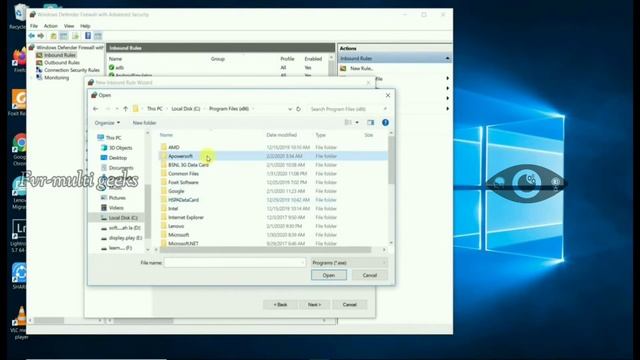The height and width of the screenshot is (360, 640).
Task: Open firewall Action menu
Action: coord(51,26)
